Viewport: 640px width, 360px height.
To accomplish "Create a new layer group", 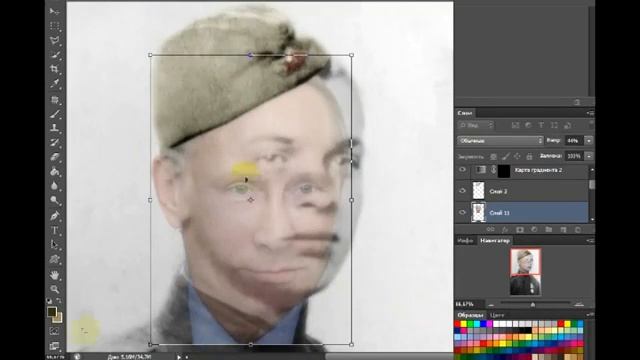I will pos(549,230).
